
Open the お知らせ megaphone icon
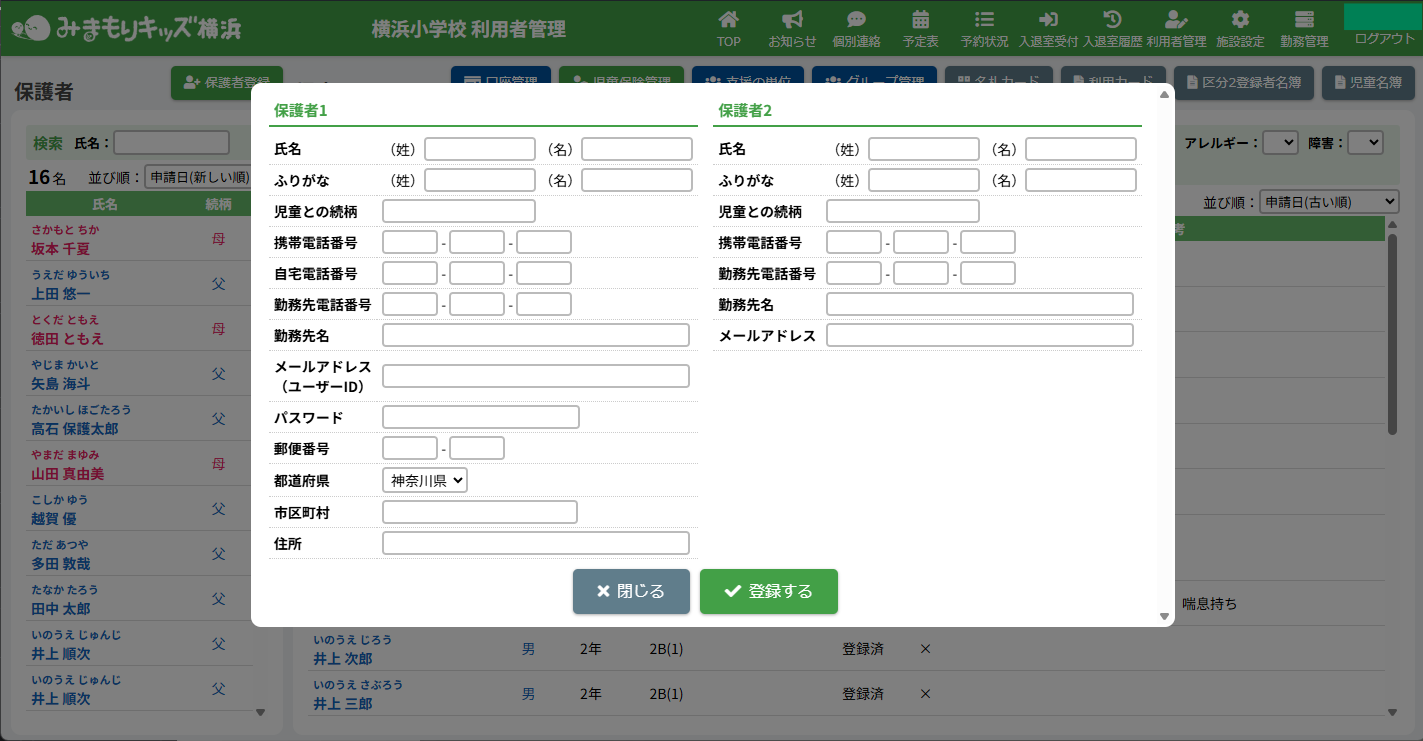pos(792,28)
